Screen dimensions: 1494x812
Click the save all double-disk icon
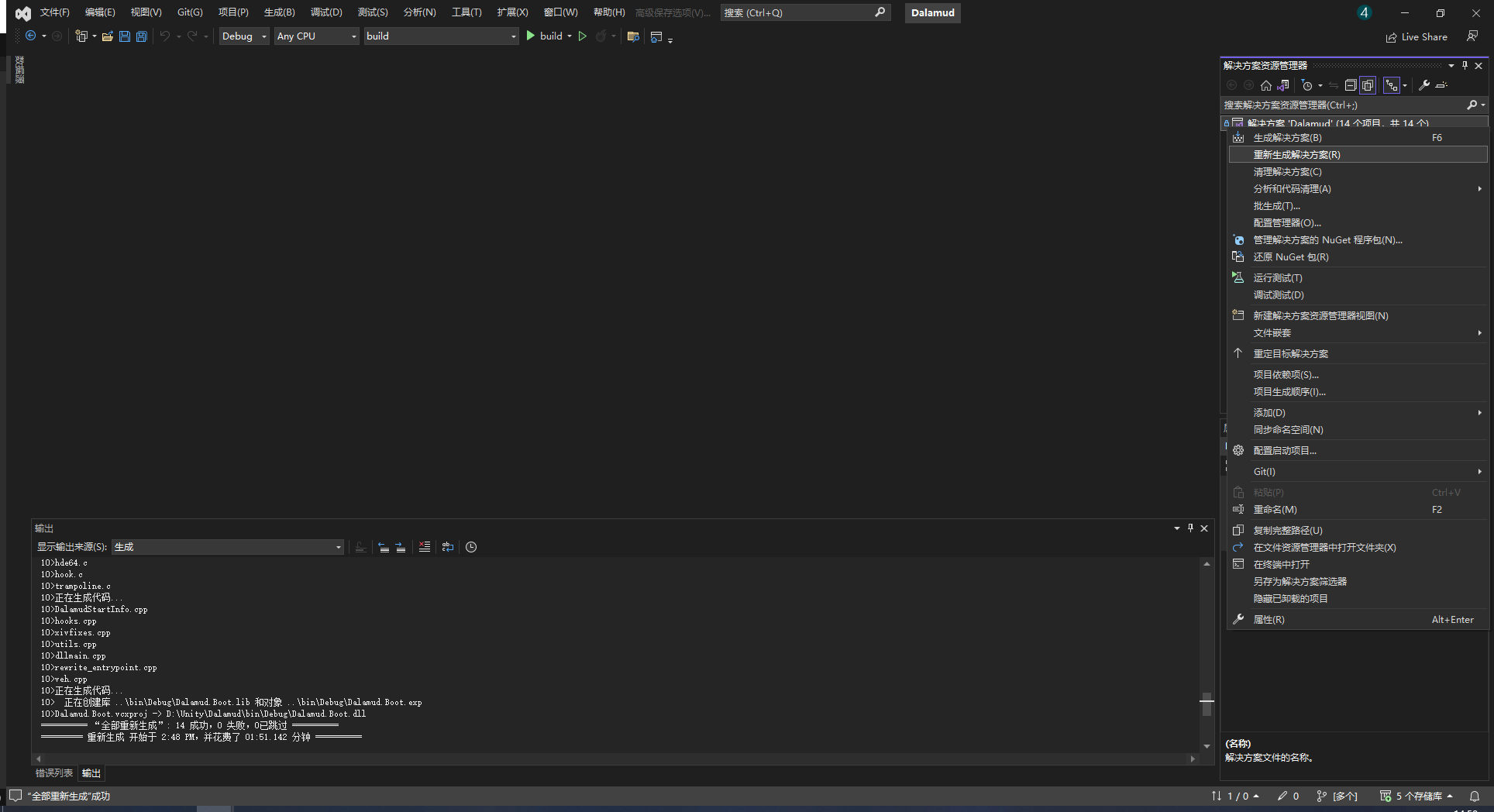[142, 36]
